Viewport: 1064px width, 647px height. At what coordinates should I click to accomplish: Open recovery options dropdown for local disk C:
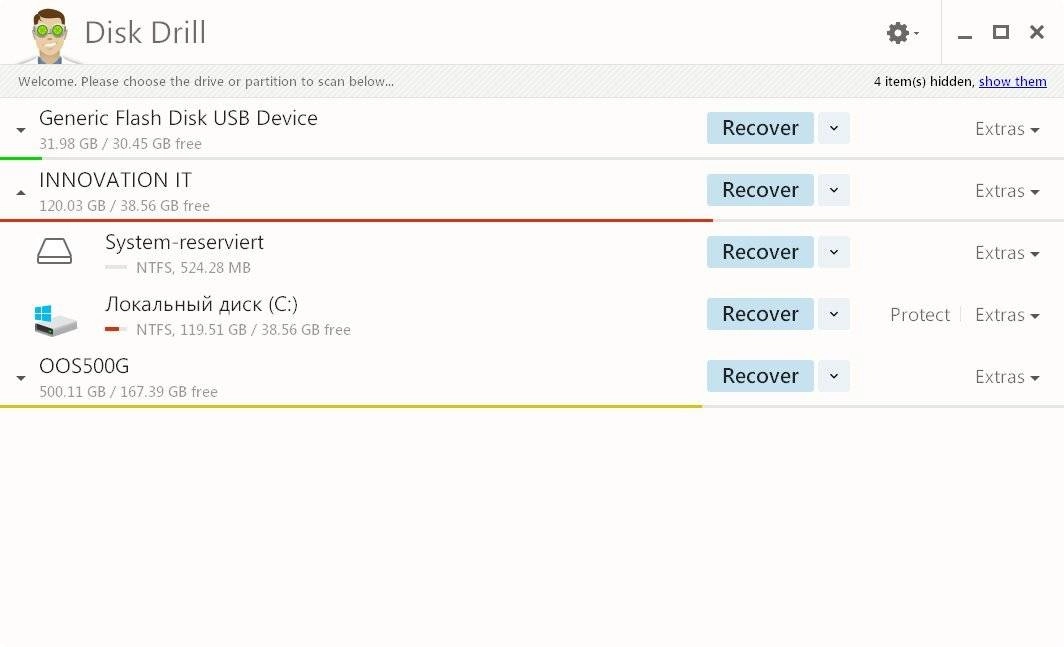coord(834,314)
